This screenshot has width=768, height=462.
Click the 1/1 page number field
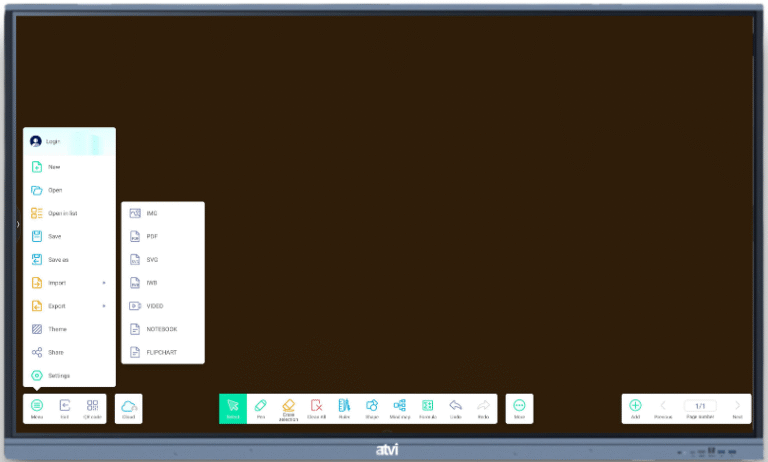pos(700,406)
